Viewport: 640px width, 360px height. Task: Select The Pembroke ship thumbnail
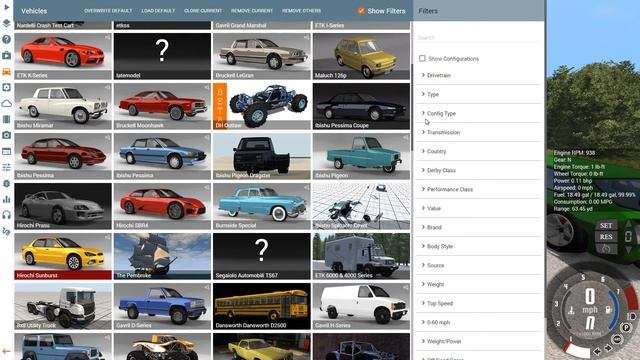pos(162,256)
